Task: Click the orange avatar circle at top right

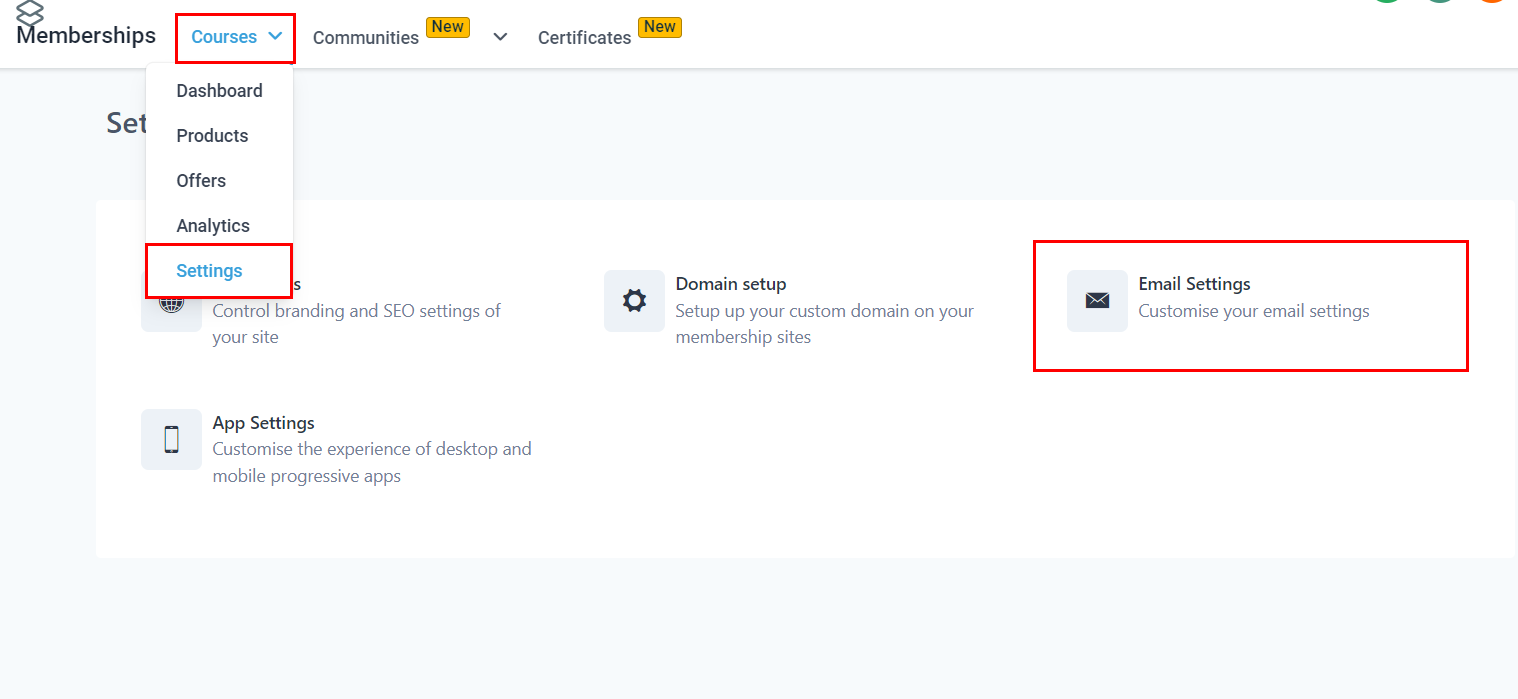Action: tap(1492, 3)
